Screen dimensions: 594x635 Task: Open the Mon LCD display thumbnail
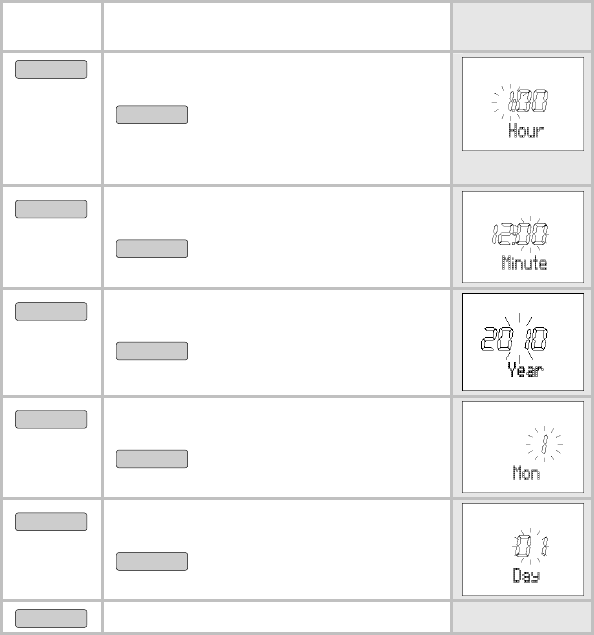tap(523, 447)
